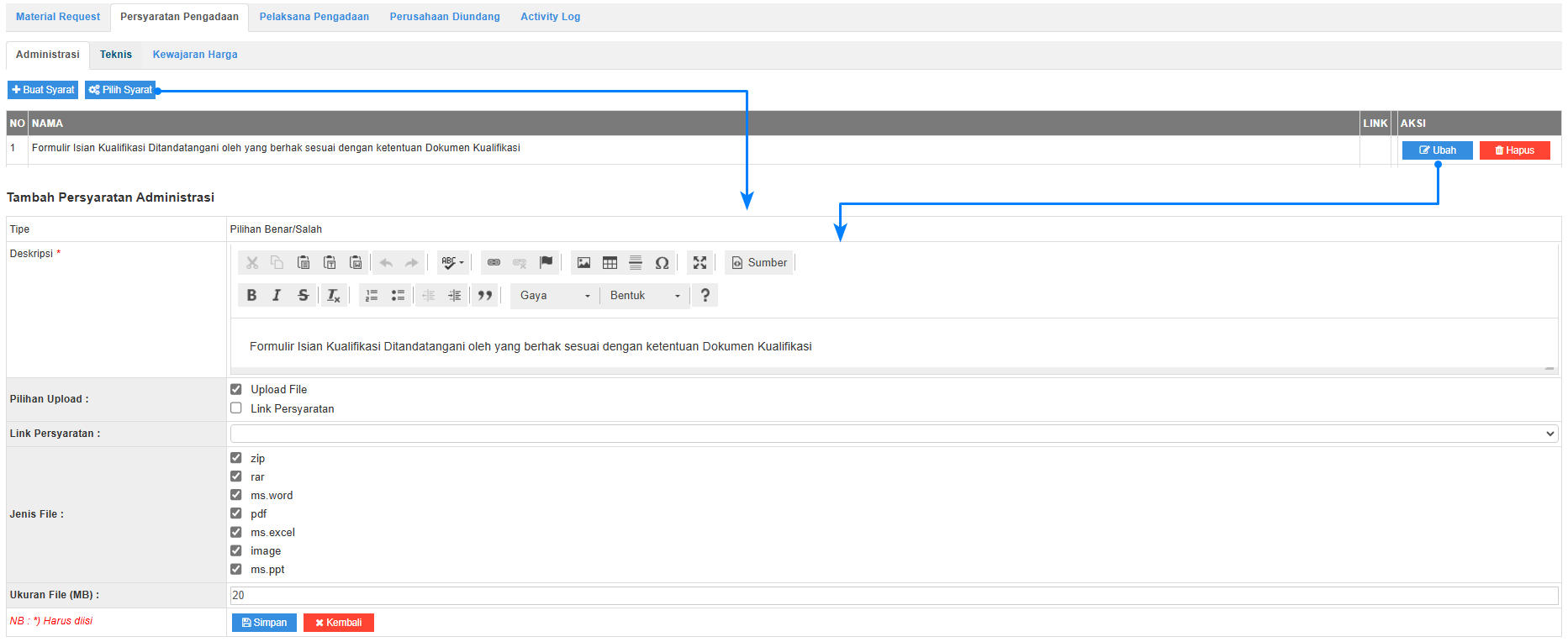
Task: Click Paste as plain text icon
Action: tap(330, 263)
